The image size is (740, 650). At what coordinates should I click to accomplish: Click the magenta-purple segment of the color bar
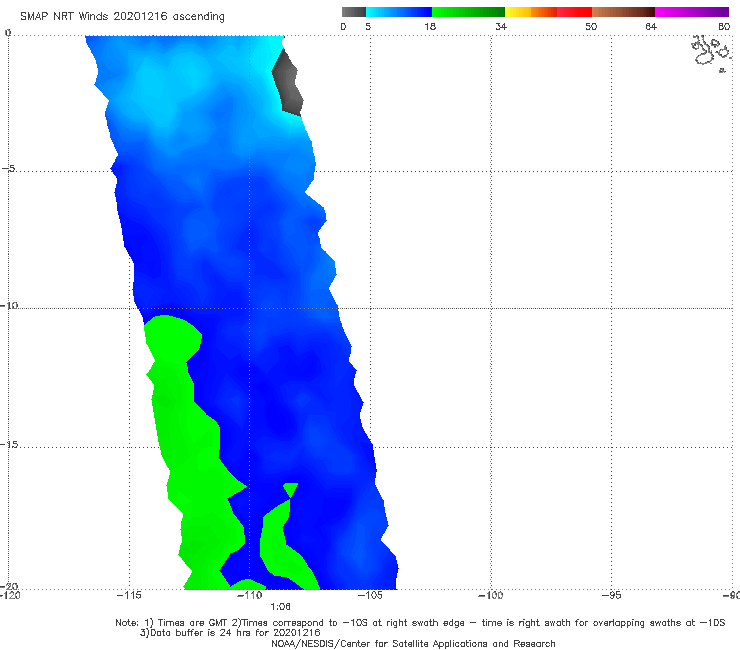pyautogui.click(x=692, y=12)
